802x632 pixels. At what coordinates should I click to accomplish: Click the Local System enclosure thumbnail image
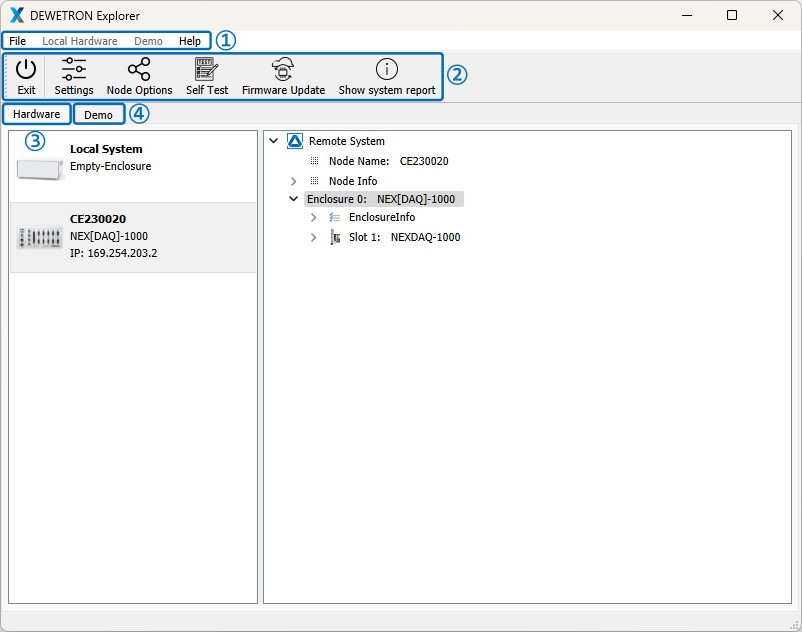coord(40,169)
